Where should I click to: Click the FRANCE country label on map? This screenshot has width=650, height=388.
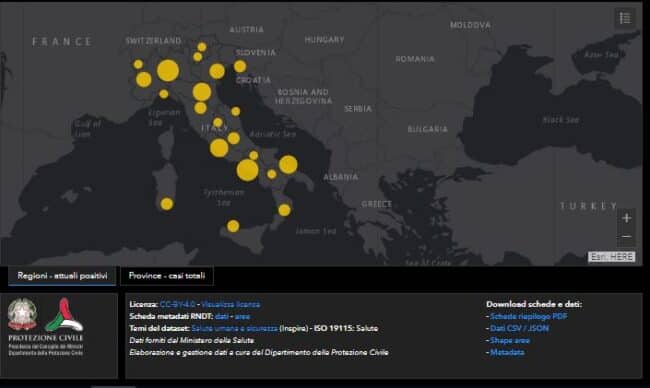62,41
